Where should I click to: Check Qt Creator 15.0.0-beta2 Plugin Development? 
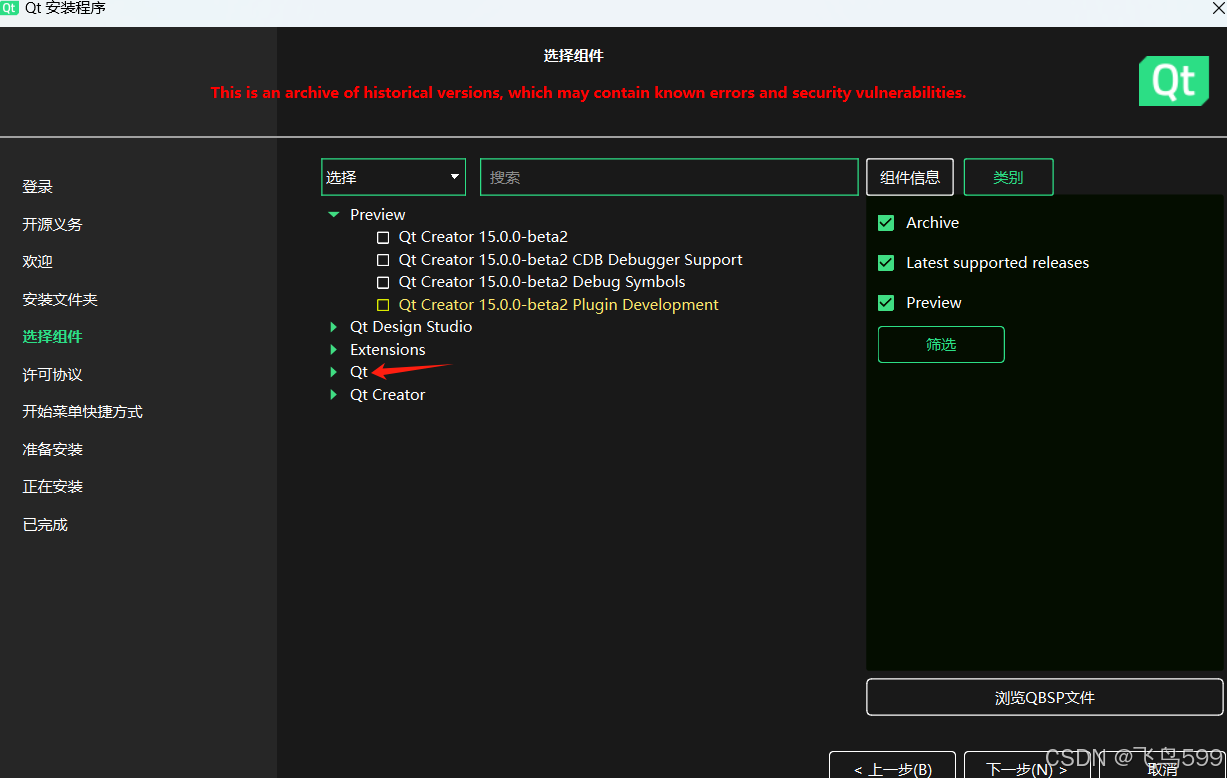(383, 305)
